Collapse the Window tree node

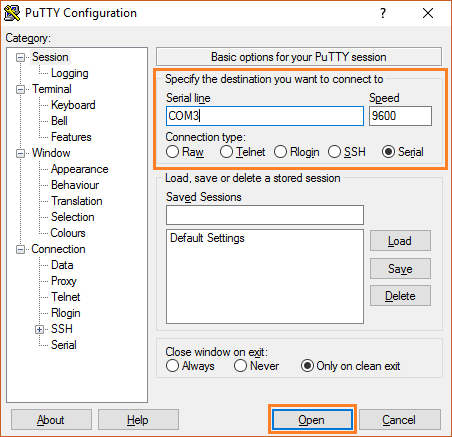(x=20, y=153)
